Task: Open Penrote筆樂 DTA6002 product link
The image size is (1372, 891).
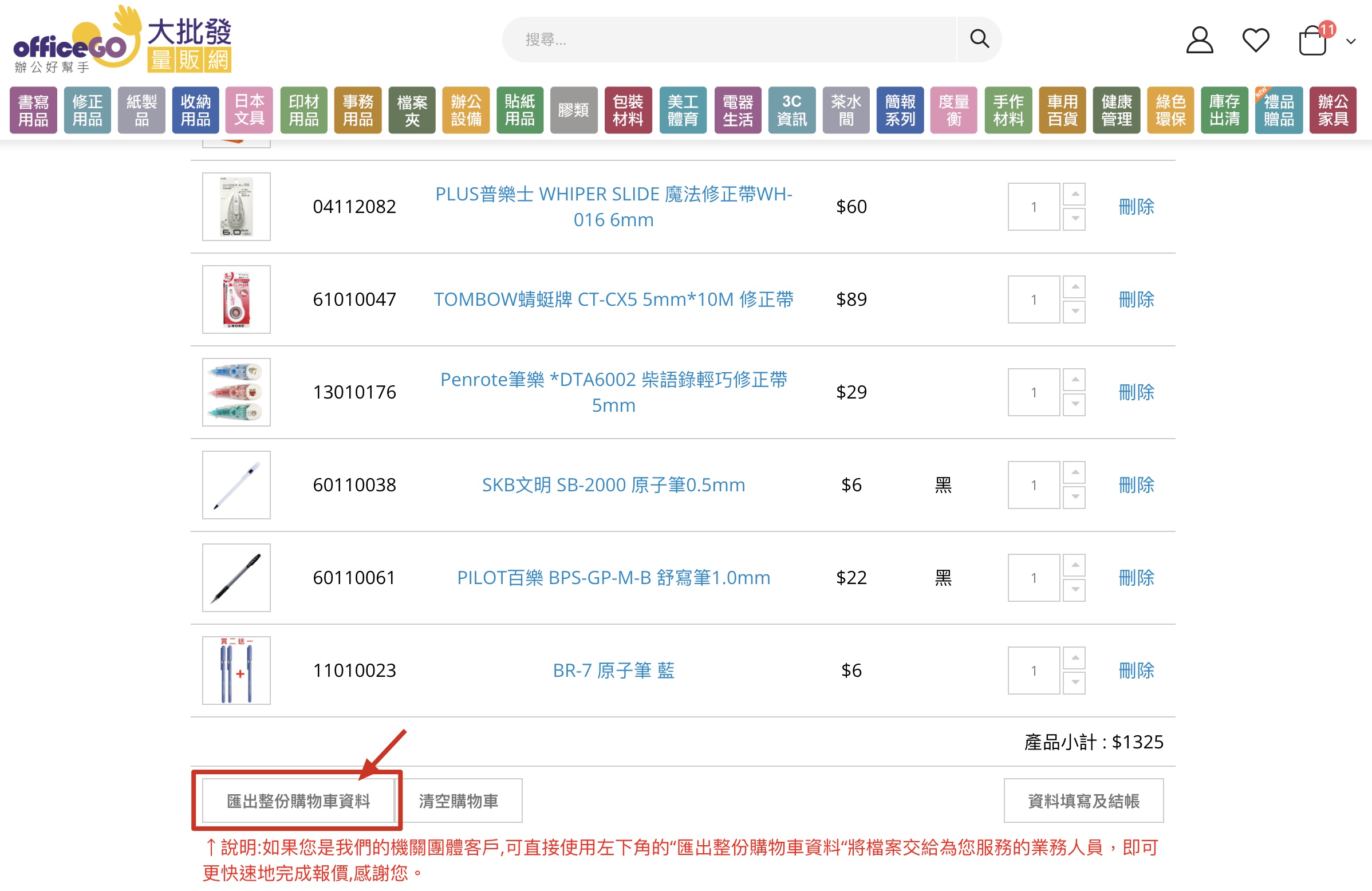Action: (x=614, y=392)
